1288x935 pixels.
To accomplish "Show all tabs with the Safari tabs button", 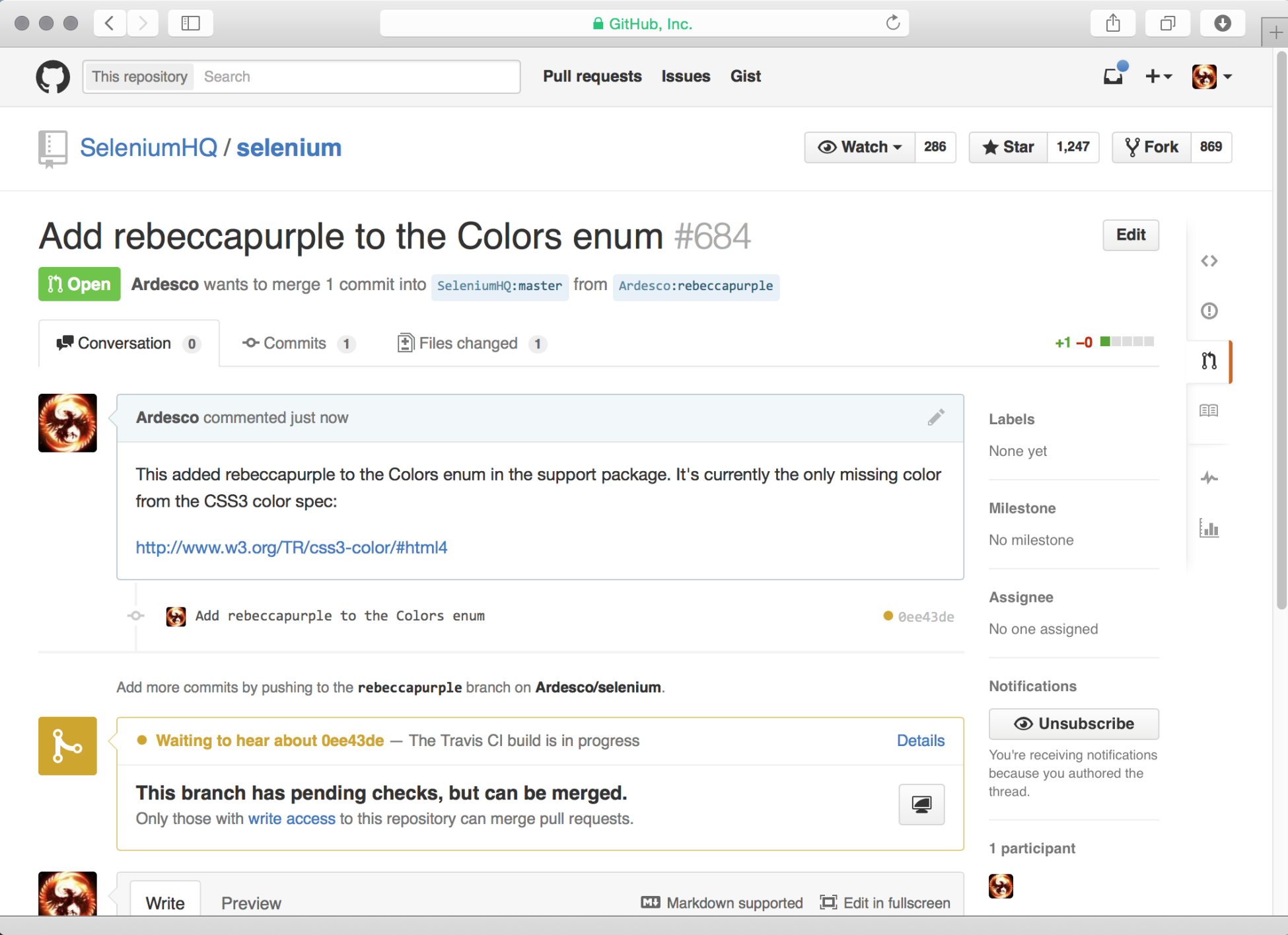I will (1168, 24).
